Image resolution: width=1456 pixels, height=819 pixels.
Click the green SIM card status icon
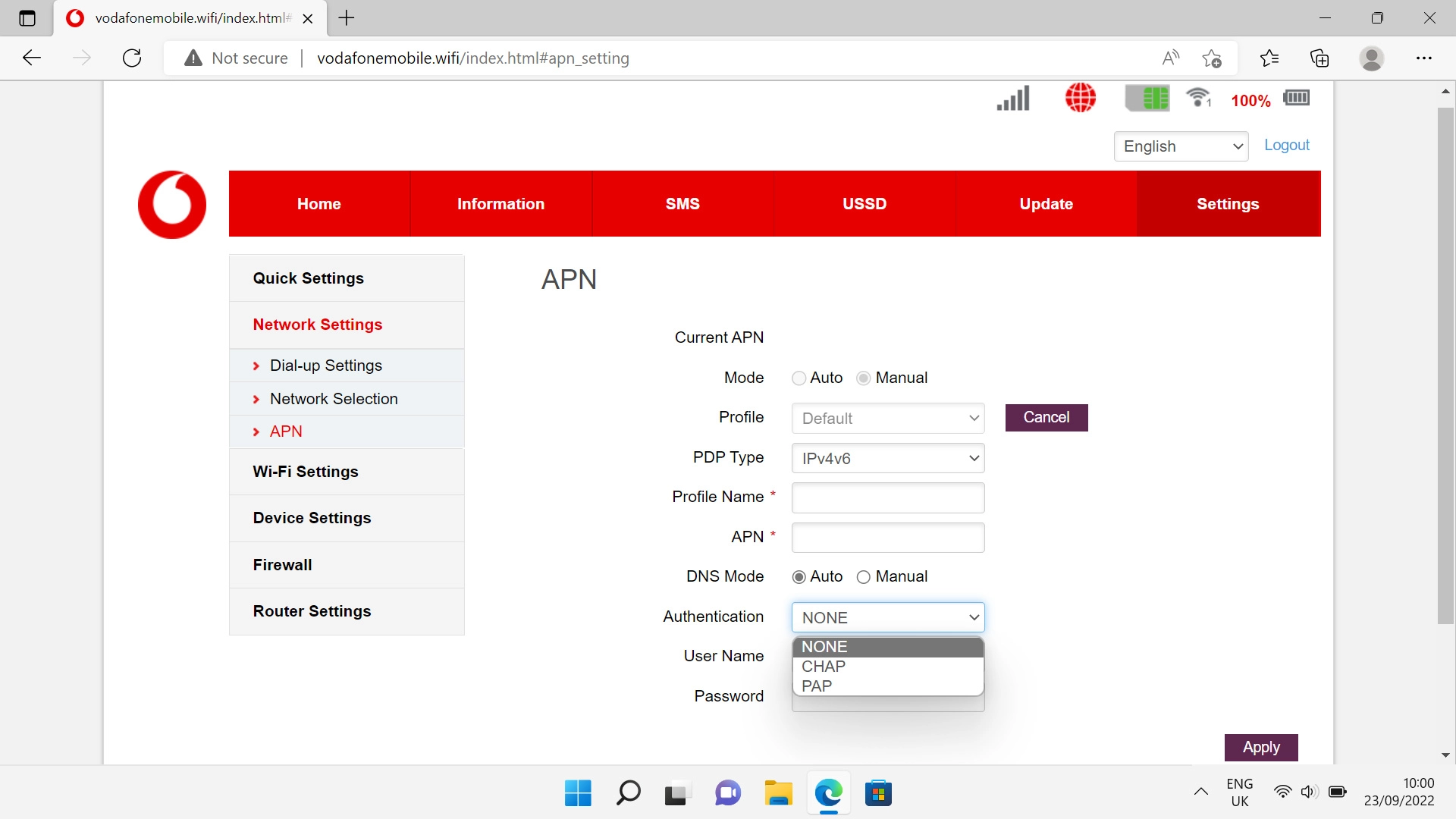click(1147, 98)
